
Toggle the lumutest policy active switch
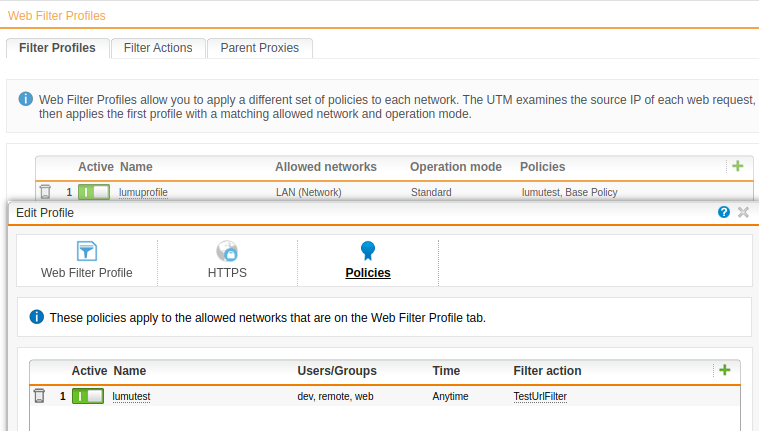tap(88, 396)
